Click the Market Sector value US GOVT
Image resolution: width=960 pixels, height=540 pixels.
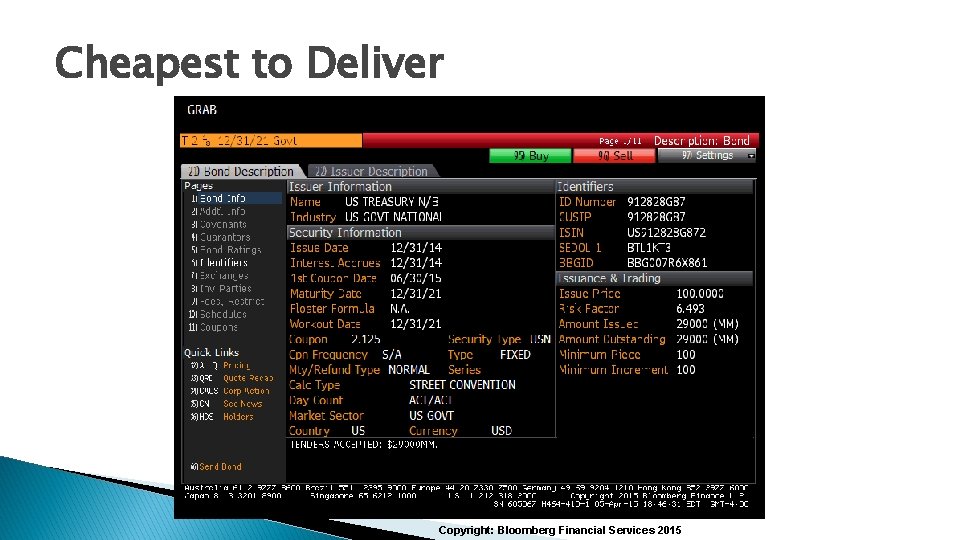[x=432, y=416]
